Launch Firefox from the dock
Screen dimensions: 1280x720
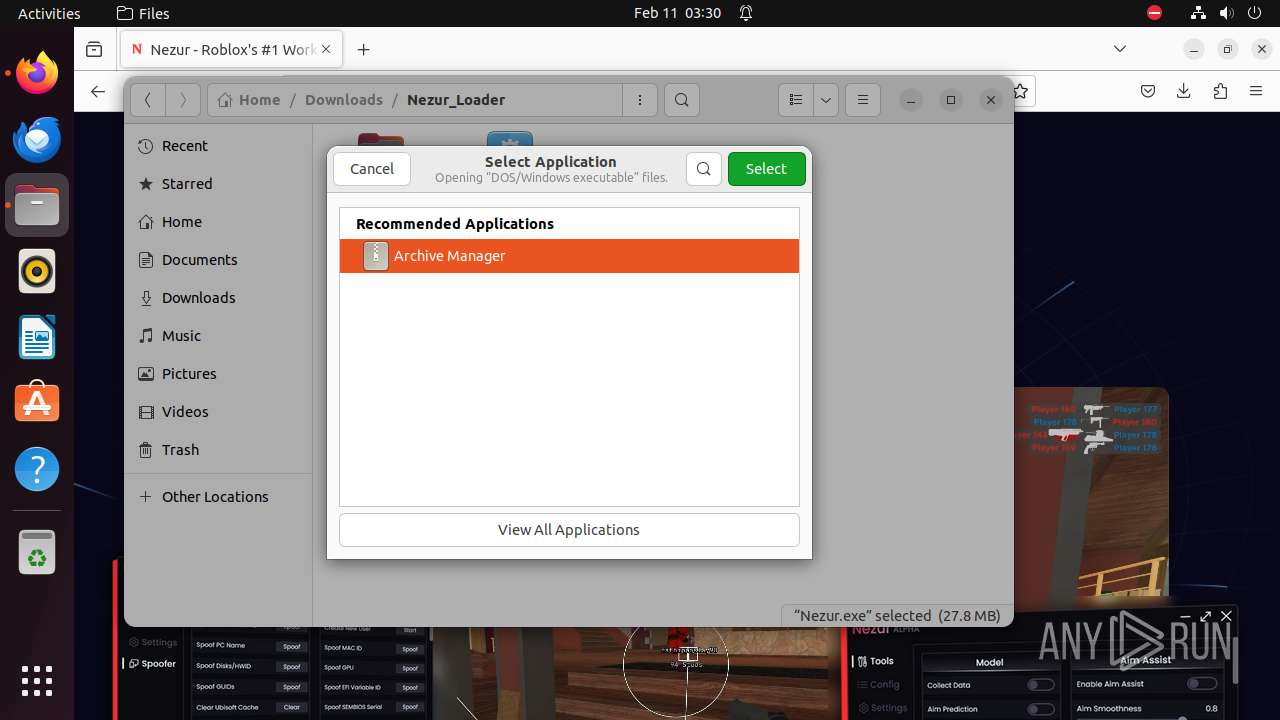pyautogui.click(x=37, y=73)
